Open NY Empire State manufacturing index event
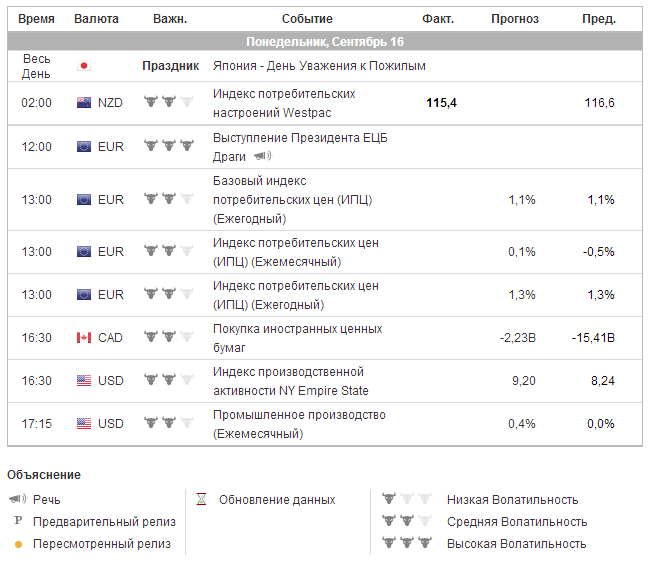 290,381
